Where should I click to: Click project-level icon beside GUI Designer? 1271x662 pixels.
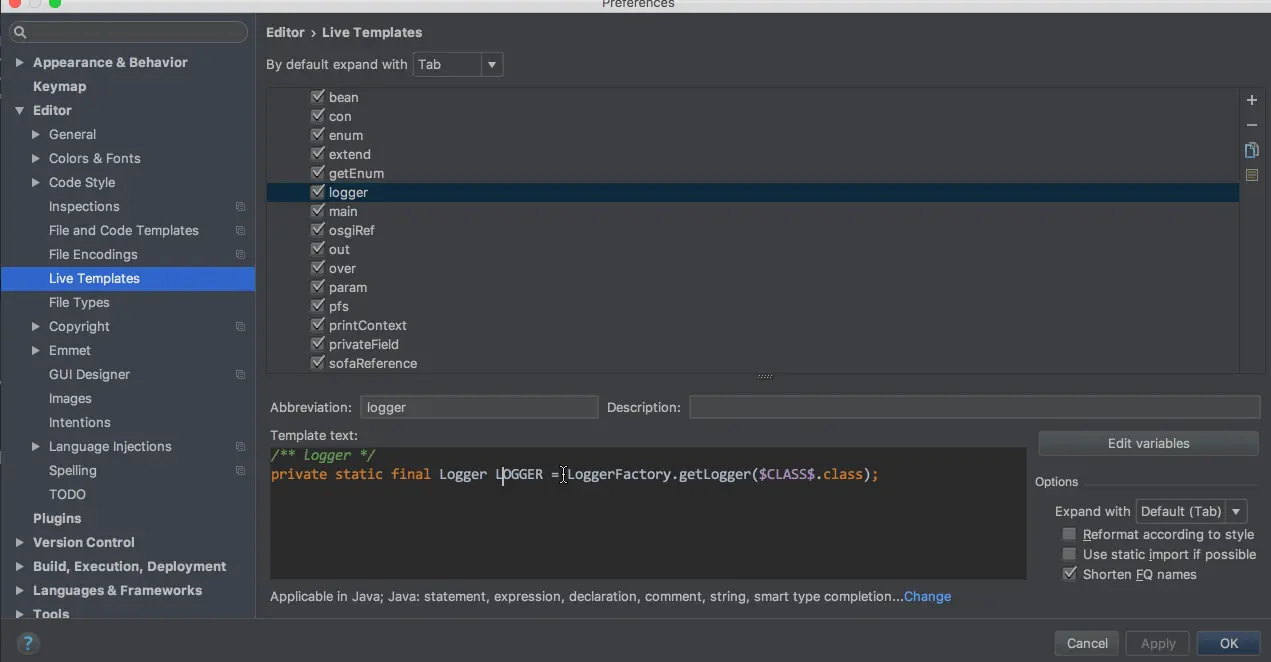point(240,375)
